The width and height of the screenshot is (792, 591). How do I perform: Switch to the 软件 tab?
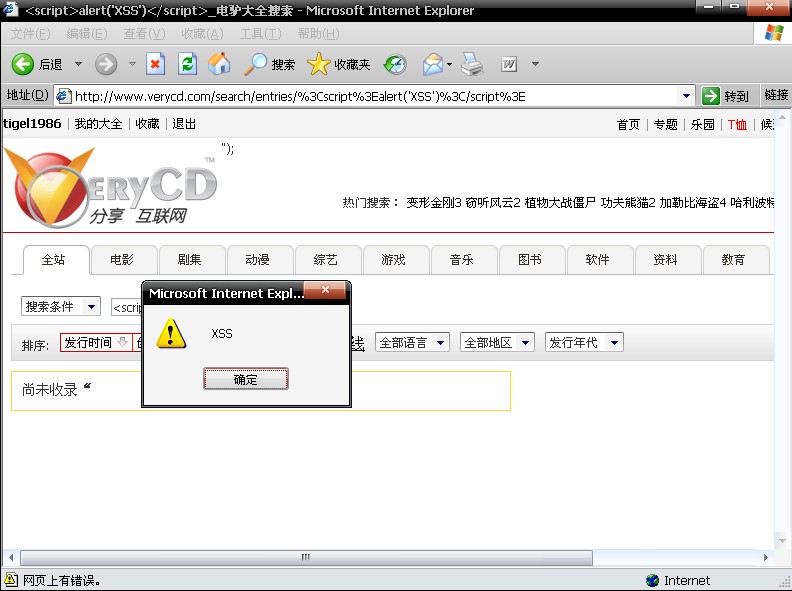(x=598, y=260)
